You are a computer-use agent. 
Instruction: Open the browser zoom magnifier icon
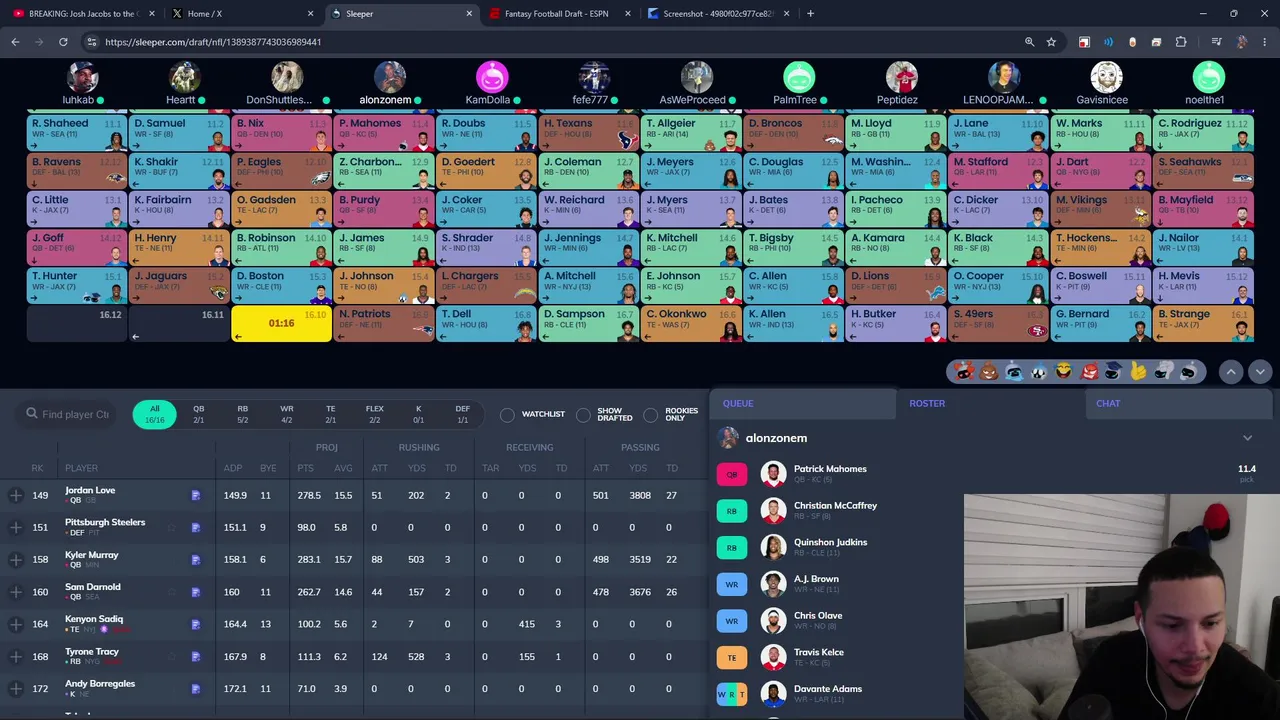tap(1029, 42)
